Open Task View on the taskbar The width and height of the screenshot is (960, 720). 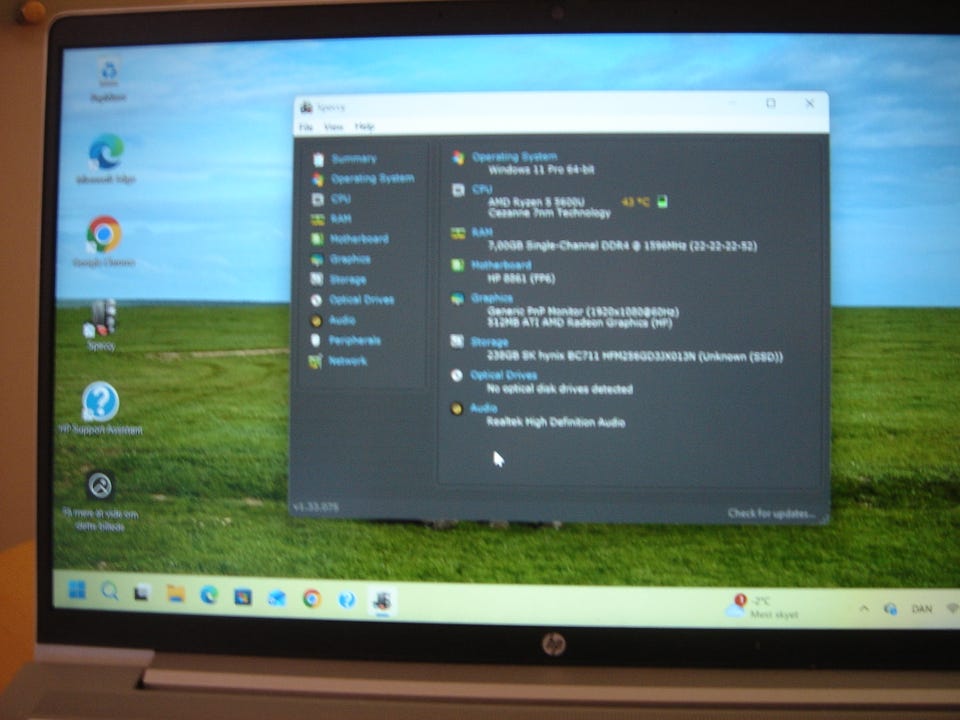142,593
